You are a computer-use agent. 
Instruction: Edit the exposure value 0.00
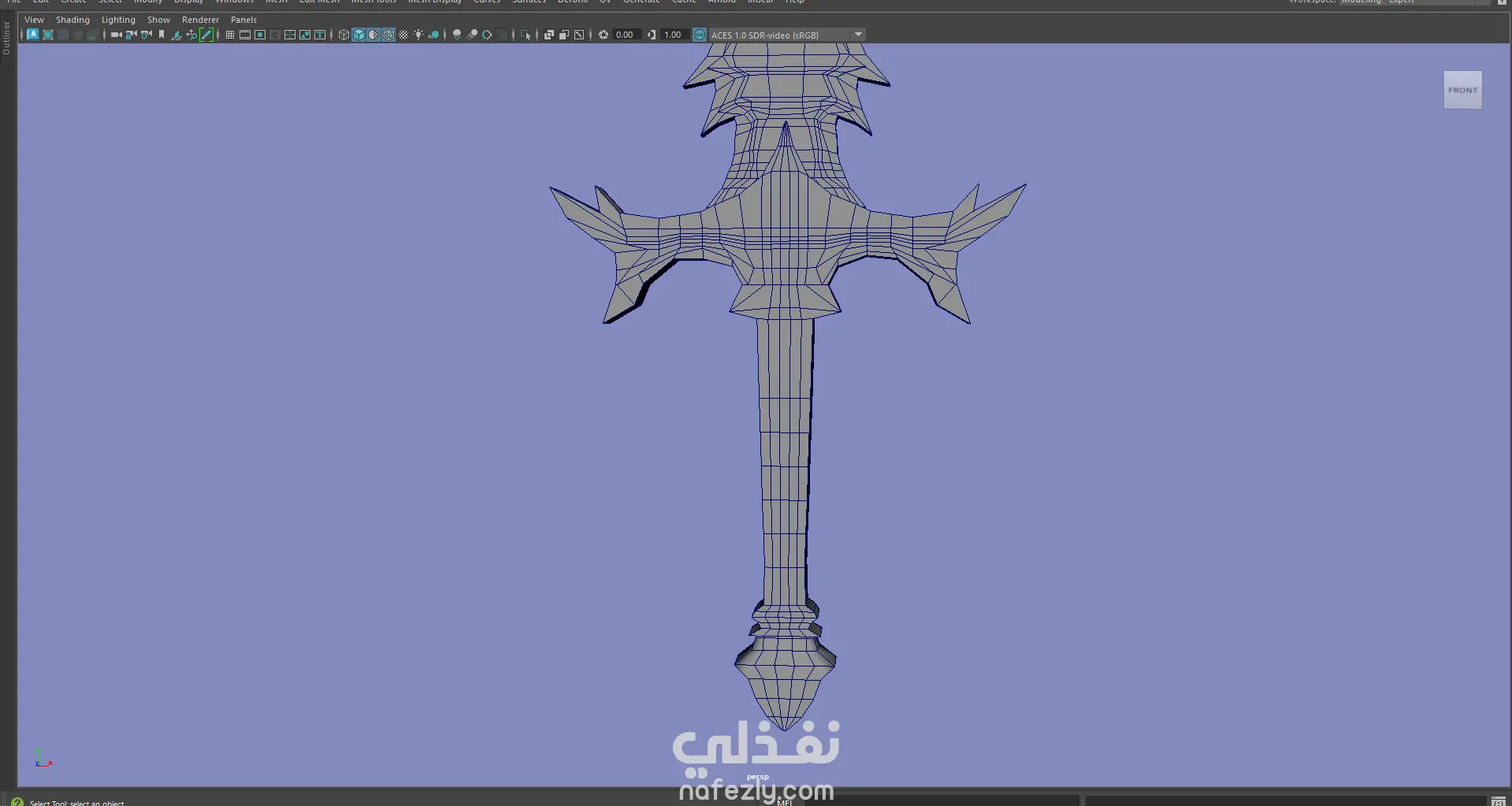click(626, 35)
